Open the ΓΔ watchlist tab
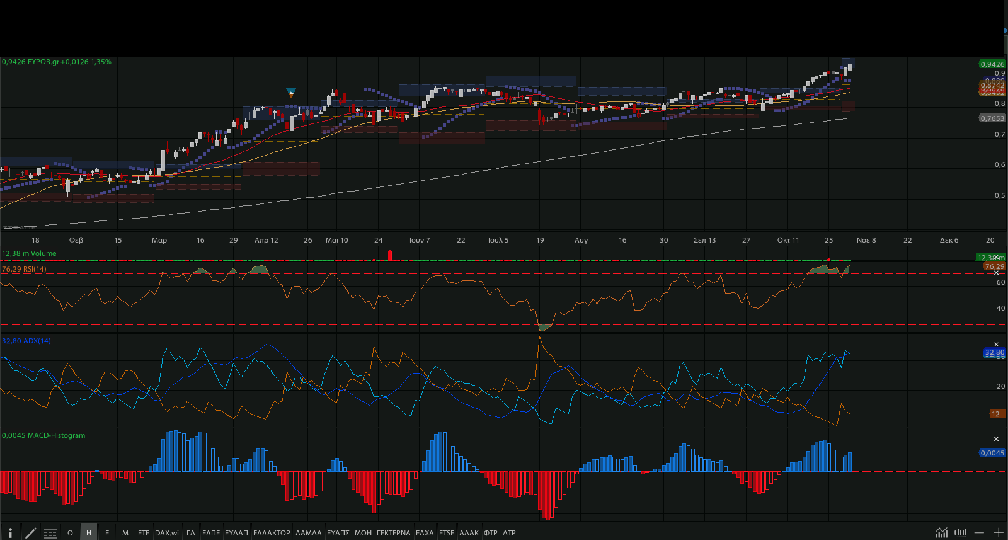Screen dimensions: 1008x540 [191, 533]
